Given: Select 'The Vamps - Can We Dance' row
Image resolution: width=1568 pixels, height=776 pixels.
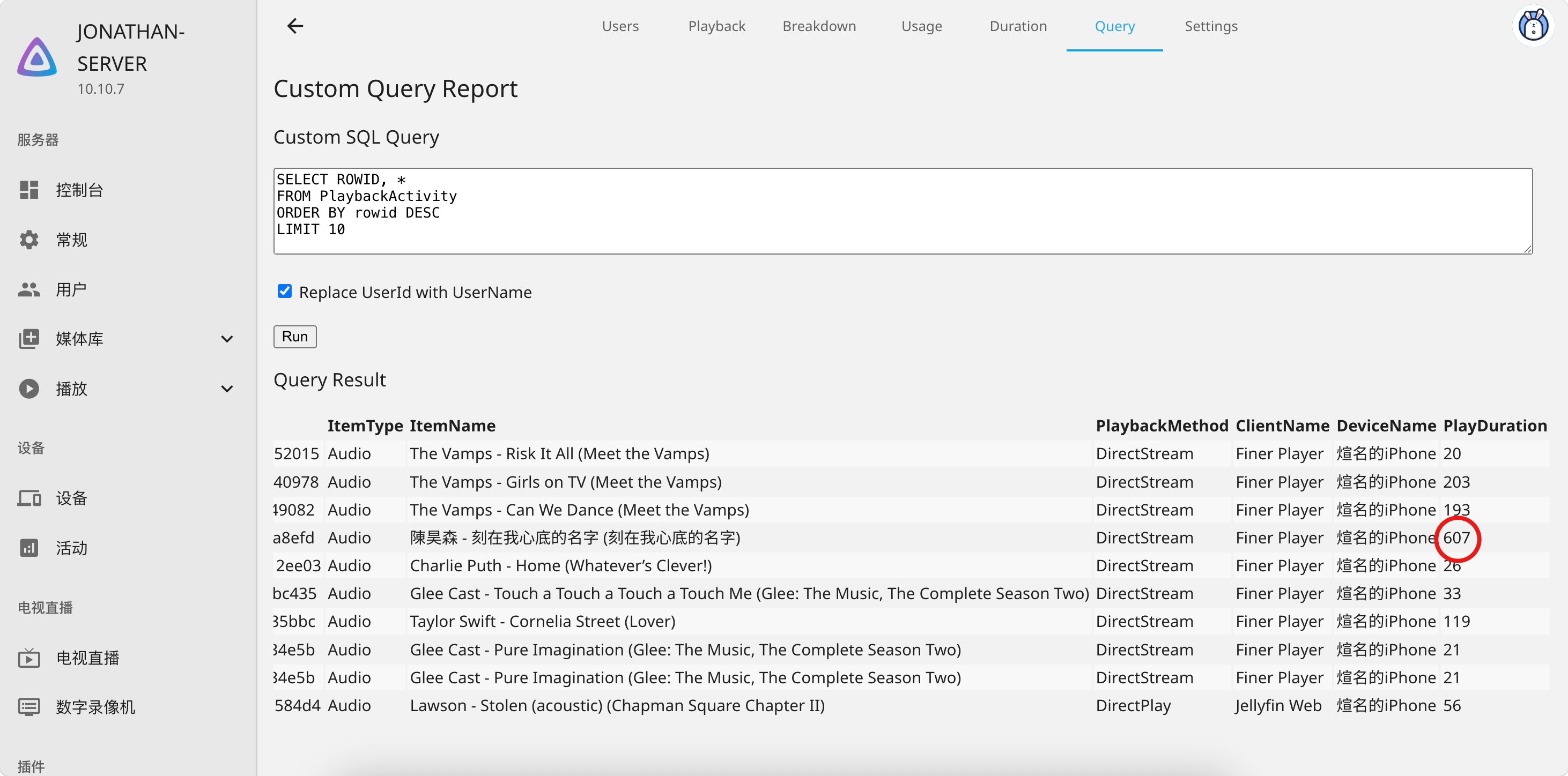Looking at the screenshot, I should pyautogui.click(x=911, y=510).
